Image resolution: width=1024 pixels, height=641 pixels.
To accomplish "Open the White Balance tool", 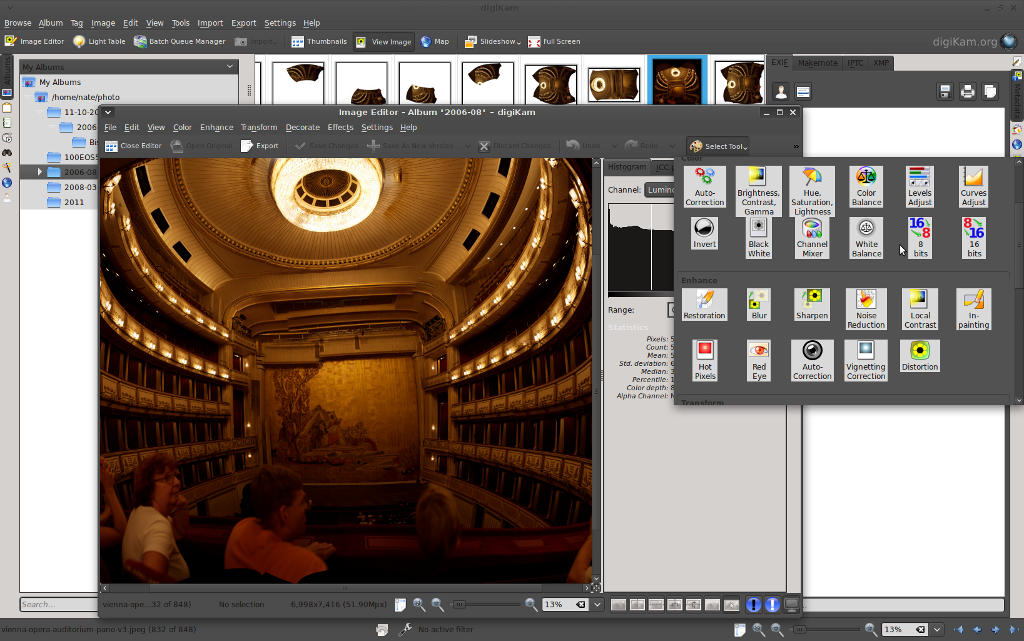I will [x=866, y=238].
